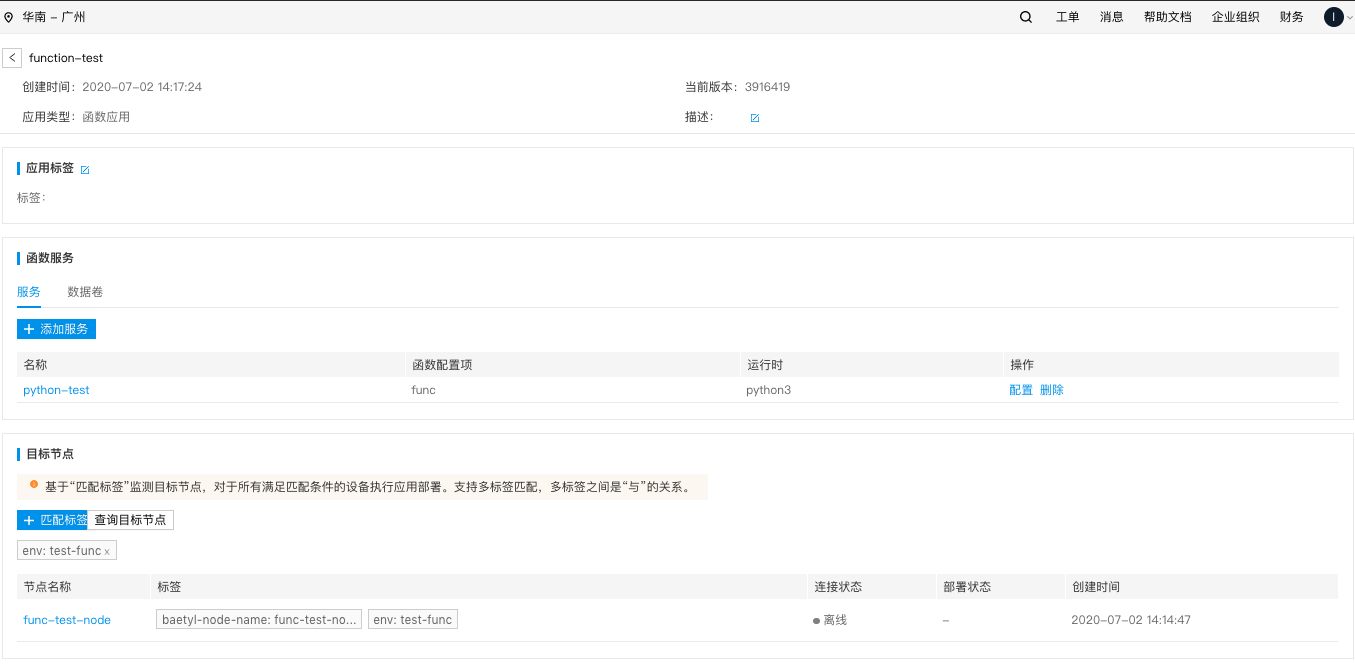The height and width of the screenshot is (667, 1355).
Task: Click the 部署状态 column header
Action: pos(966,587)
